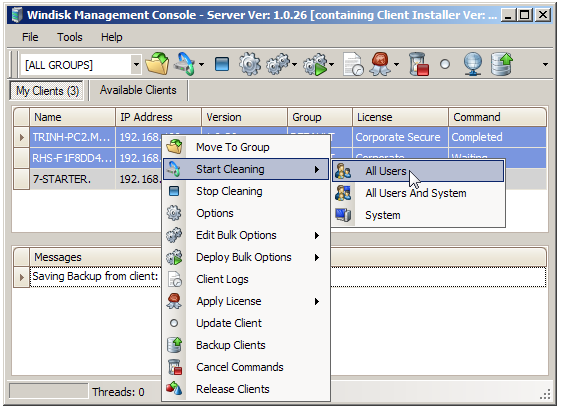Close the Windisk Management Console window

(542, 15)
